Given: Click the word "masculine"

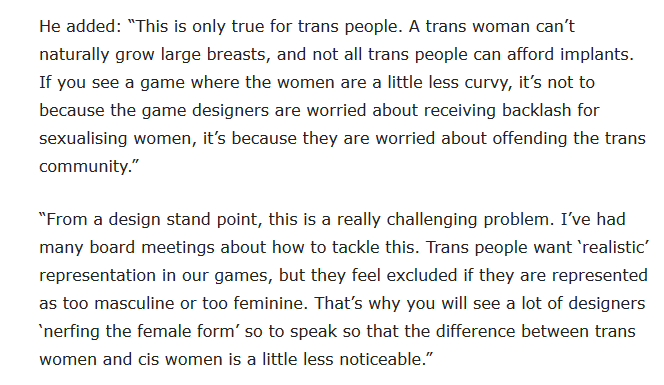Looking at the screenshot, I should (x=133, y=304).
